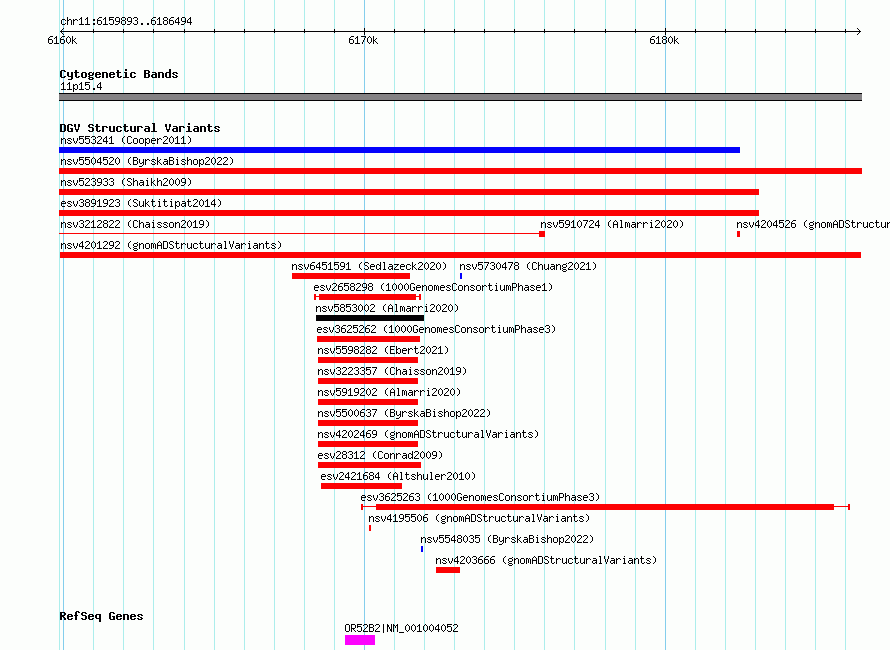Screen dimensions: 890x650
Task: Click the red nsv4203666 variant bar
Action: pyautogui.click(x=448, y=570)
